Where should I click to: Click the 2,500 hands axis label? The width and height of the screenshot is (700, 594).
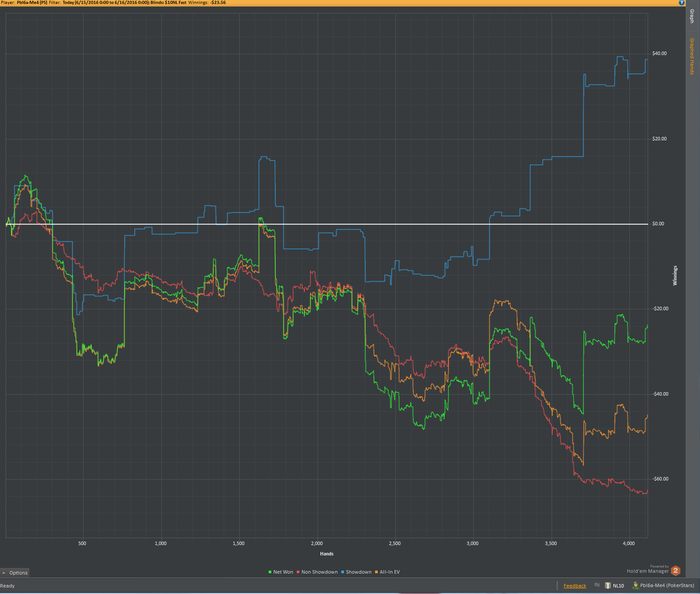click(395, 544)
